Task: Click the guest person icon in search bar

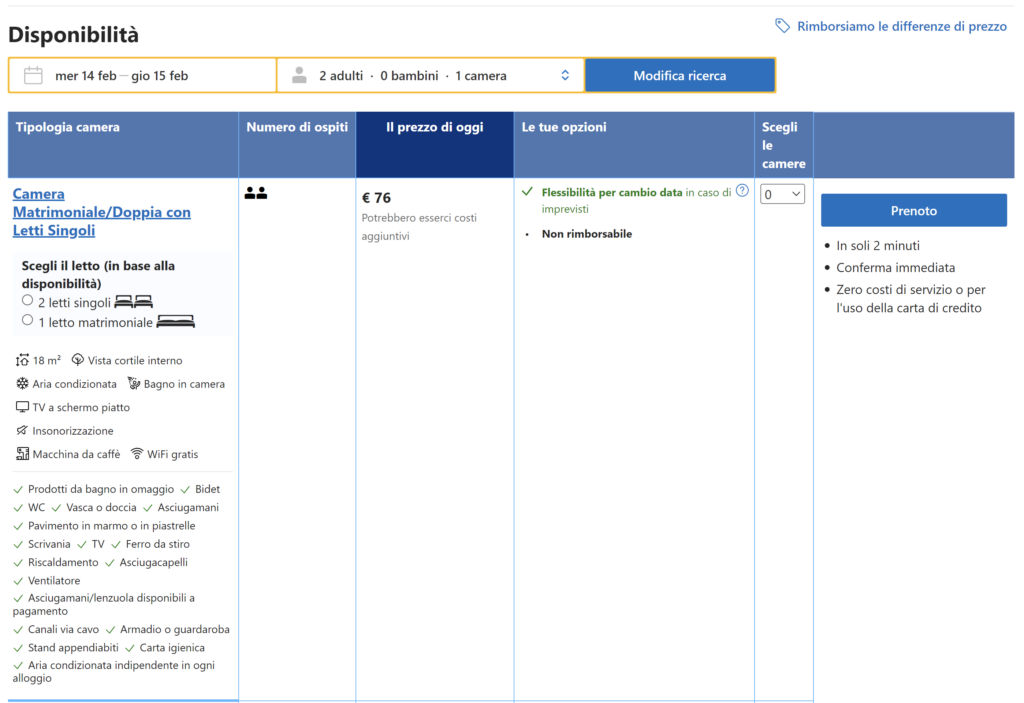Action: click(x=299, y=75)
